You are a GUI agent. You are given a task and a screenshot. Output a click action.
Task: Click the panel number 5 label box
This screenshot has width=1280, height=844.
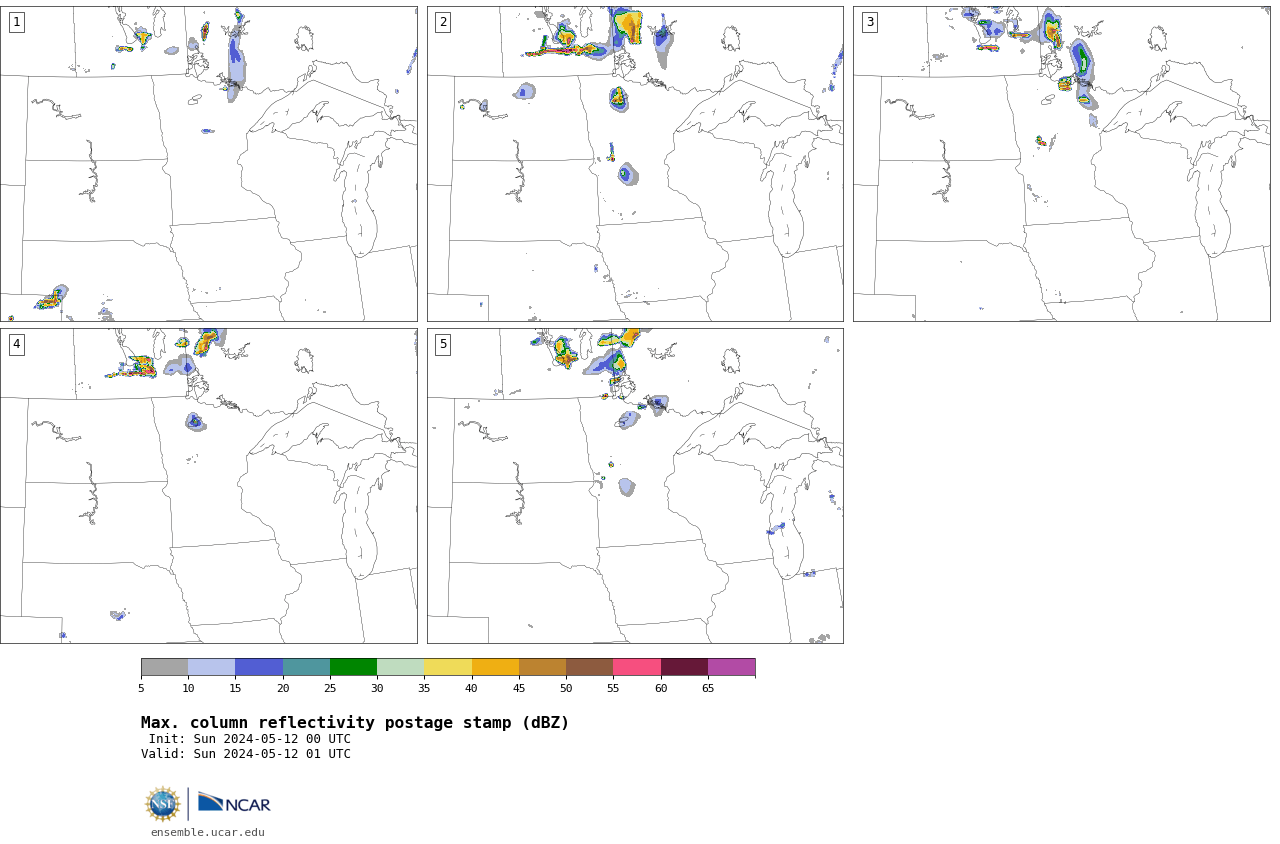(x=443, y=344)
